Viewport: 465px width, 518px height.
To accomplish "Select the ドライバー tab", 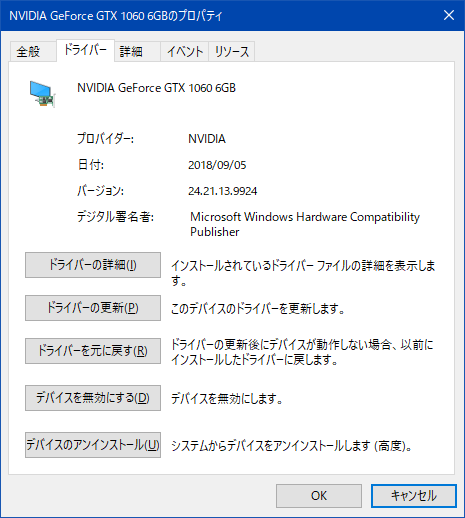I will point(85,50).
